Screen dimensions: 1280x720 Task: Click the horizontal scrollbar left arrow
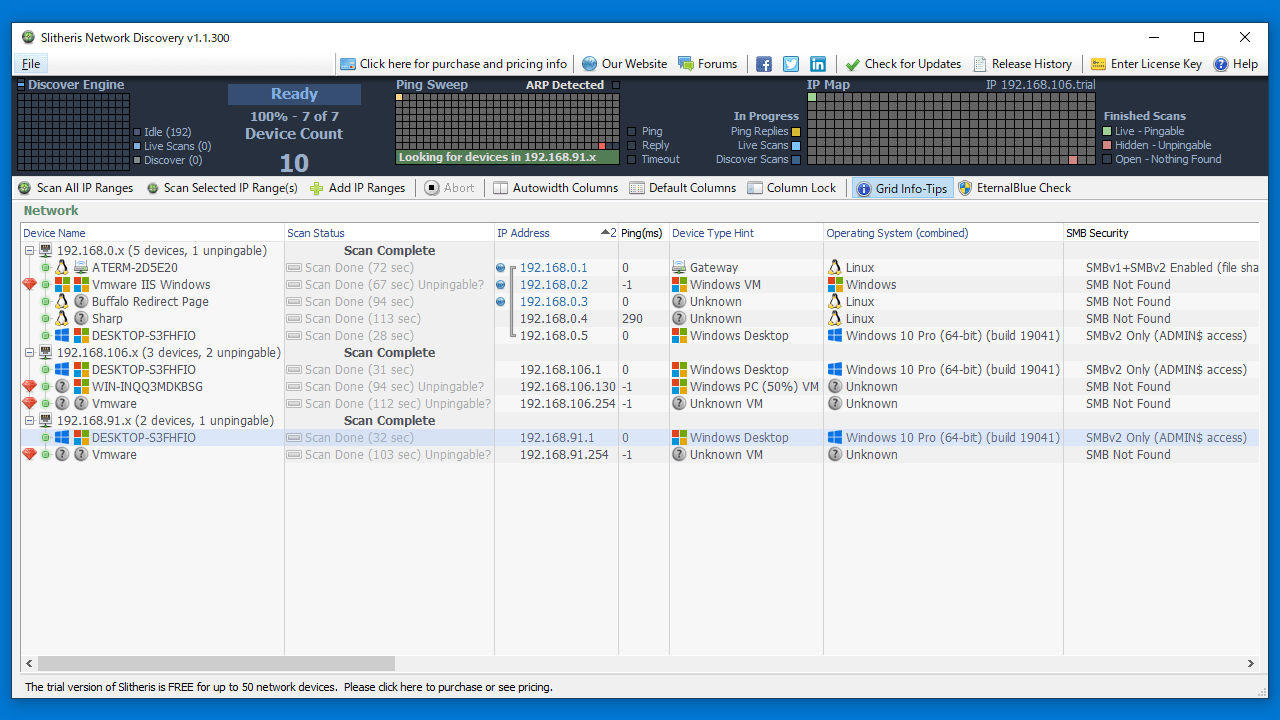30,664
